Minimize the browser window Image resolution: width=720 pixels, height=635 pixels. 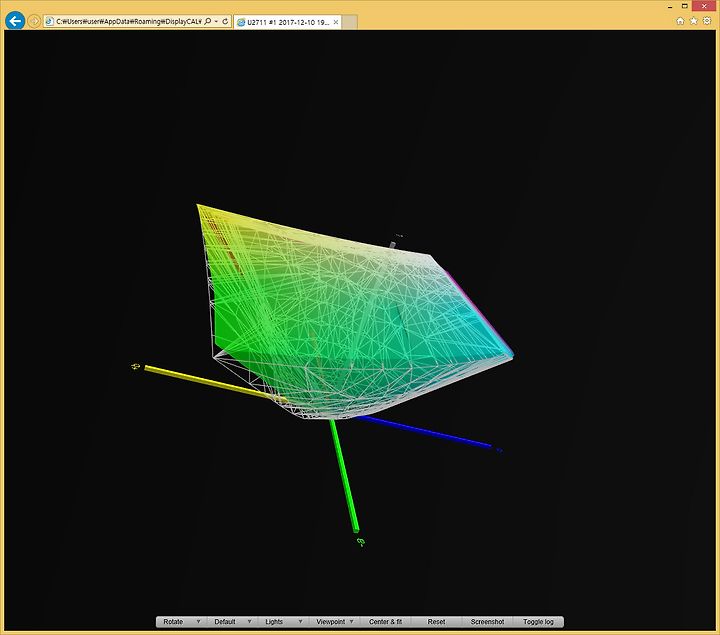670,6
